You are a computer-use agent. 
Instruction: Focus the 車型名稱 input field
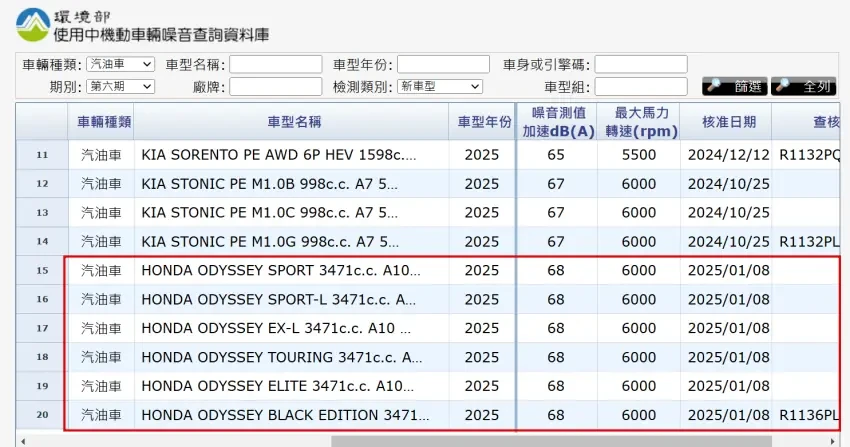[x=275, y=64]
